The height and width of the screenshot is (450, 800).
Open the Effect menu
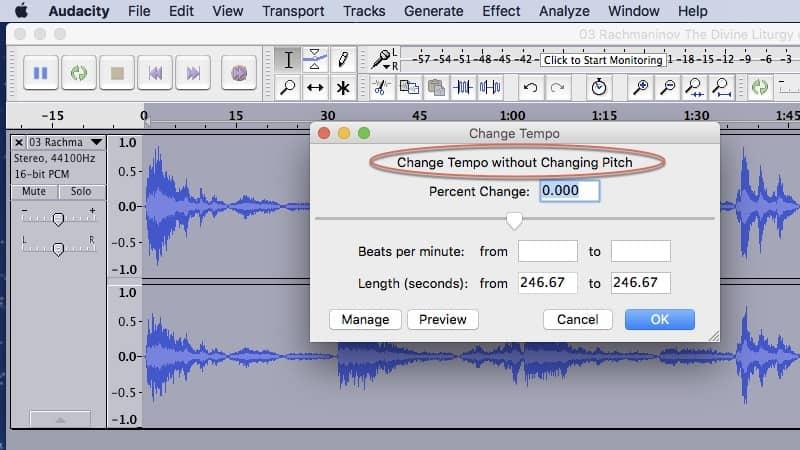click(x=501, y=11)
